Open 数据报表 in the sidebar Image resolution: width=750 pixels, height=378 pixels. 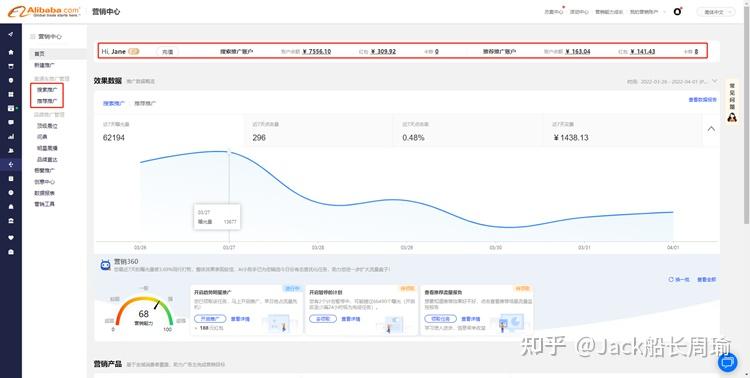44,193
